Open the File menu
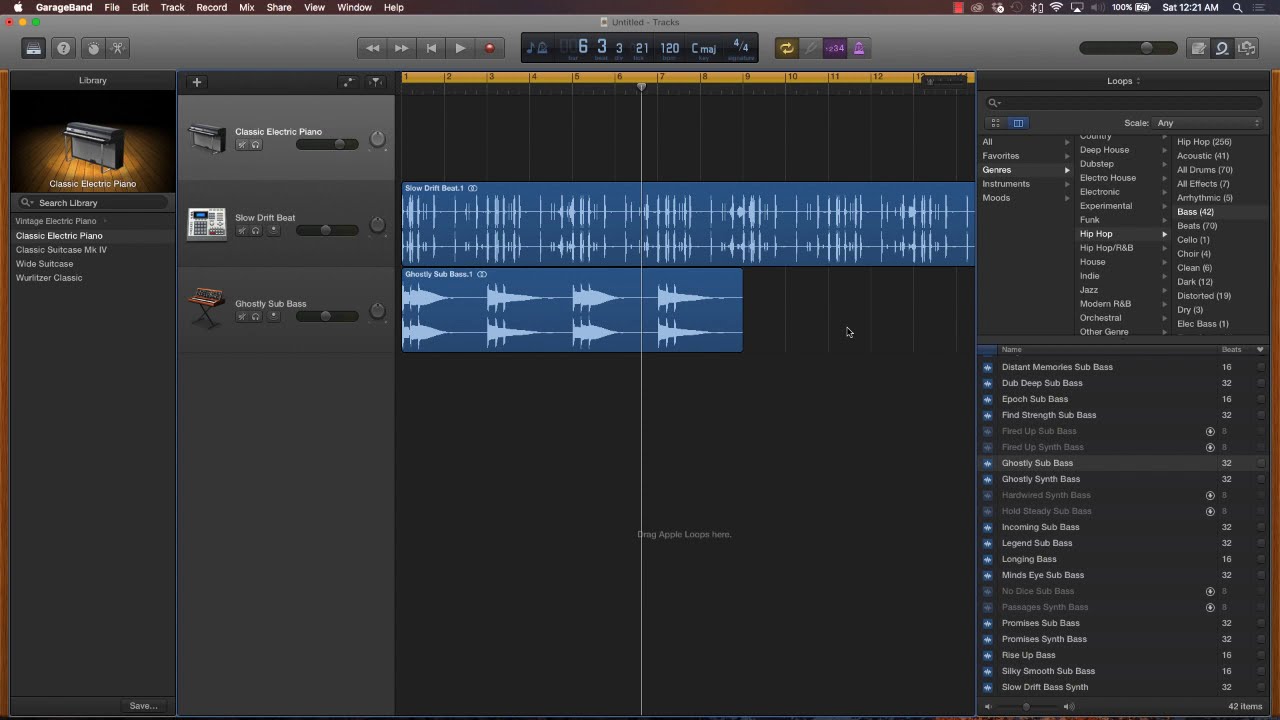This screenshot has height=720, width=1280. pyautogui.click(x=112, y=7)
